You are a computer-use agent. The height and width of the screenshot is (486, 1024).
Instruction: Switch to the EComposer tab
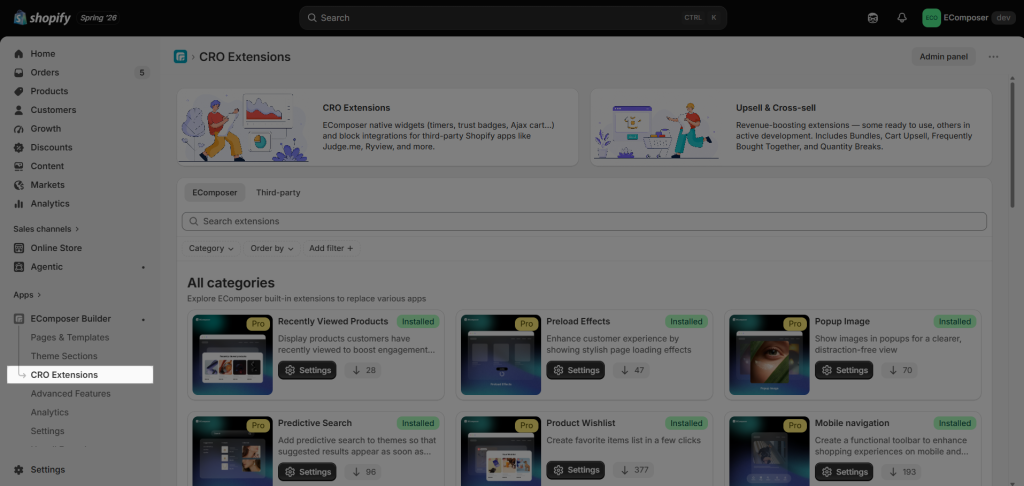[215, 193]
